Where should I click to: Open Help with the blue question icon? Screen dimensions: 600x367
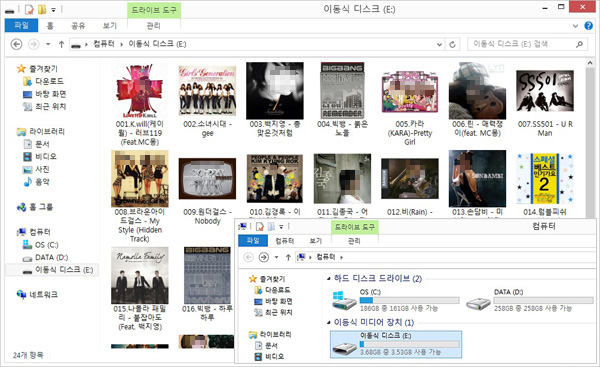coord(589,26)
